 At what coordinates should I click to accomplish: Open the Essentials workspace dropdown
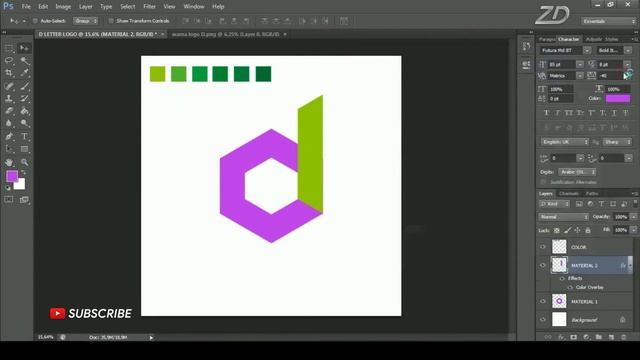tap(609, 21)
